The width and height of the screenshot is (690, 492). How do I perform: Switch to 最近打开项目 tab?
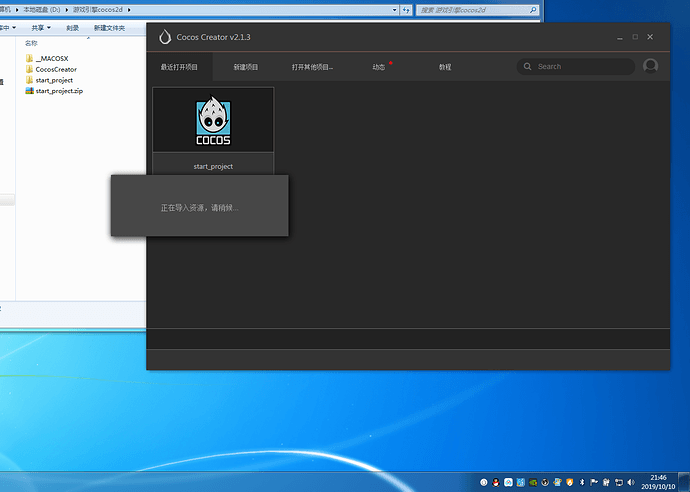179,67
